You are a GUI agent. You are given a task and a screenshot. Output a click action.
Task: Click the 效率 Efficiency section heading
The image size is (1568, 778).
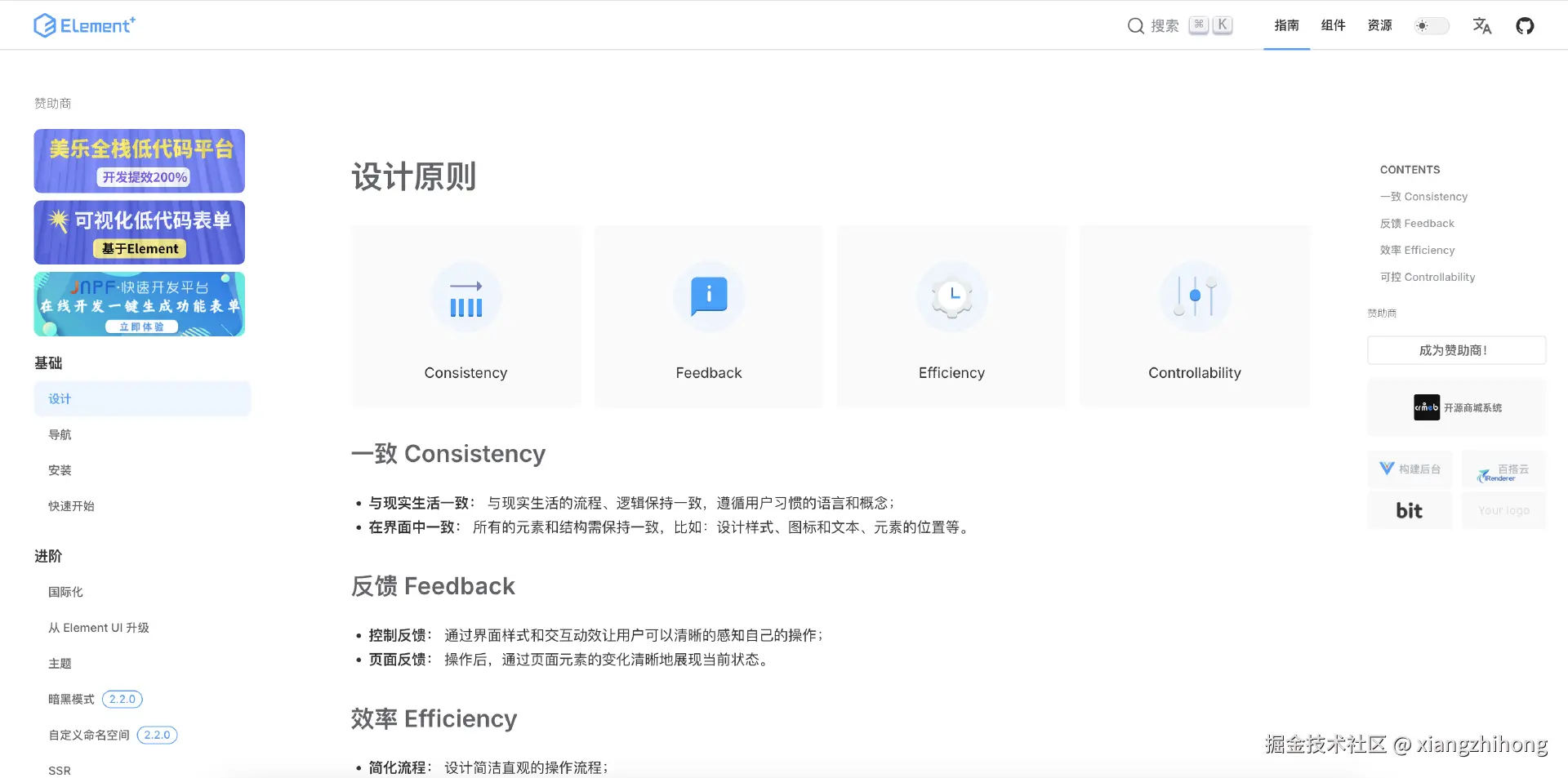434,718
